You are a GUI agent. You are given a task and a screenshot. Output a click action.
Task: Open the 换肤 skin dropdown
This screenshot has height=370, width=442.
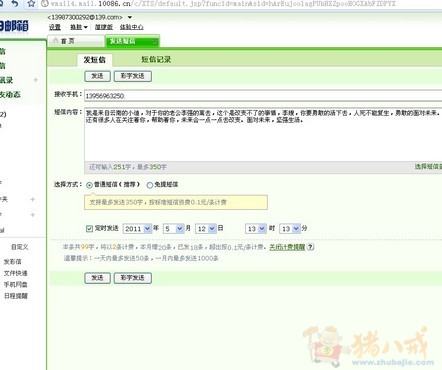click(79, 27)
